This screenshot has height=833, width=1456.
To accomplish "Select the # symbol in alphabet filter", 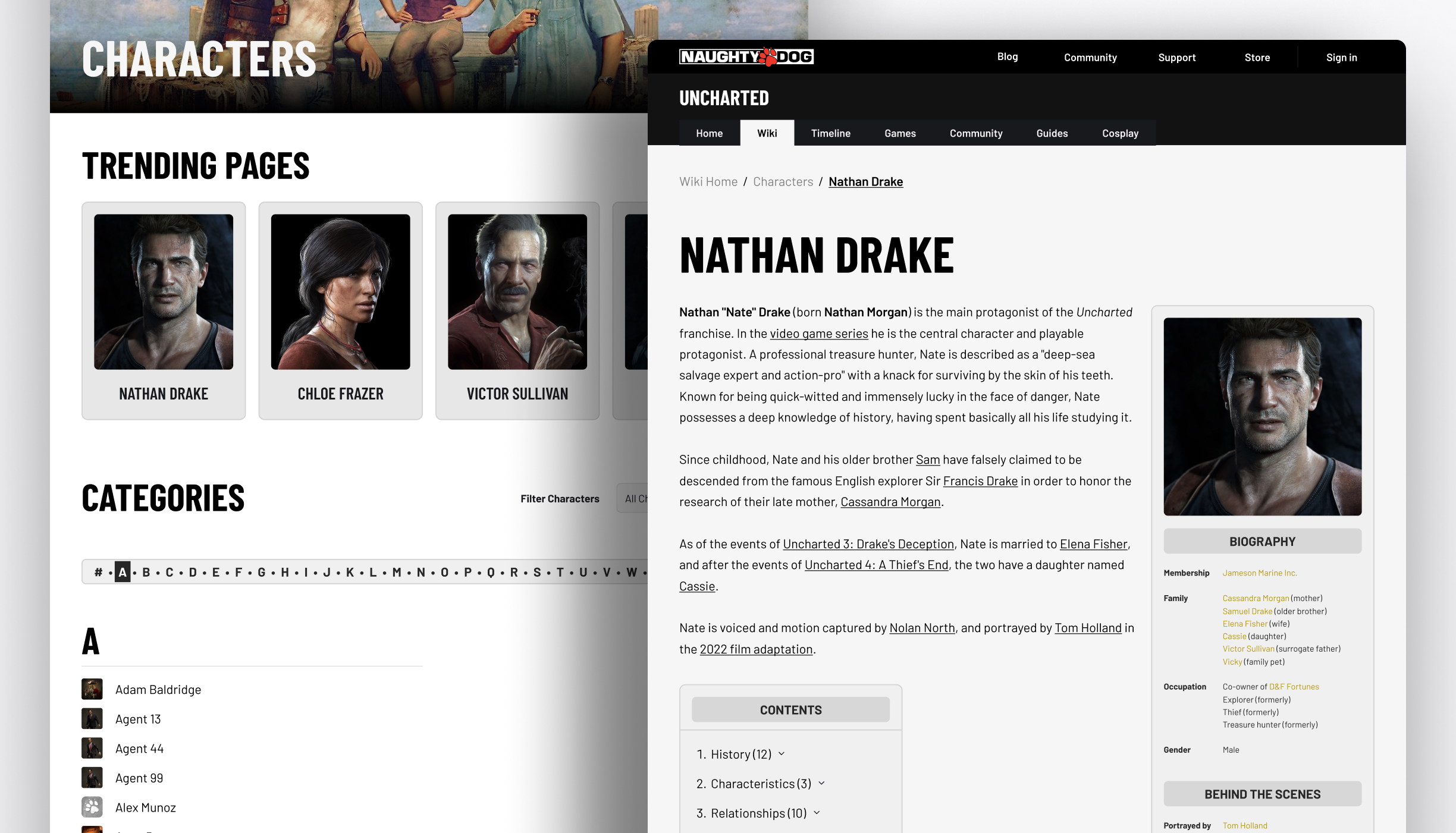I will click(x=99, y=572).
